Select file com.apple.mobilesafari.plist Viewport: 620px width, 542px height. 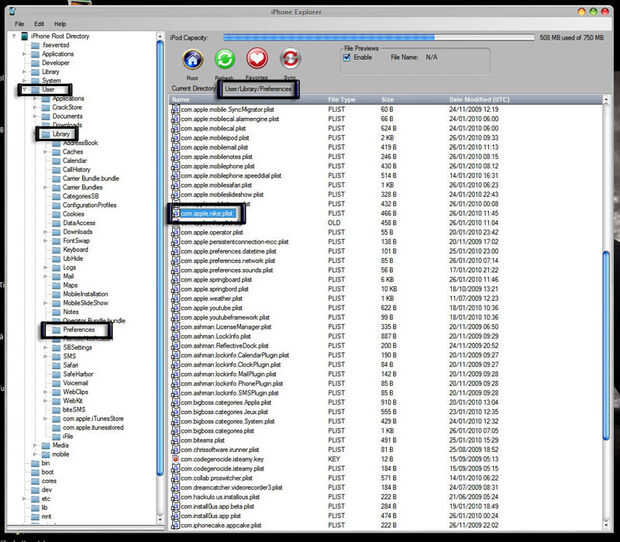tap(216, 185)
